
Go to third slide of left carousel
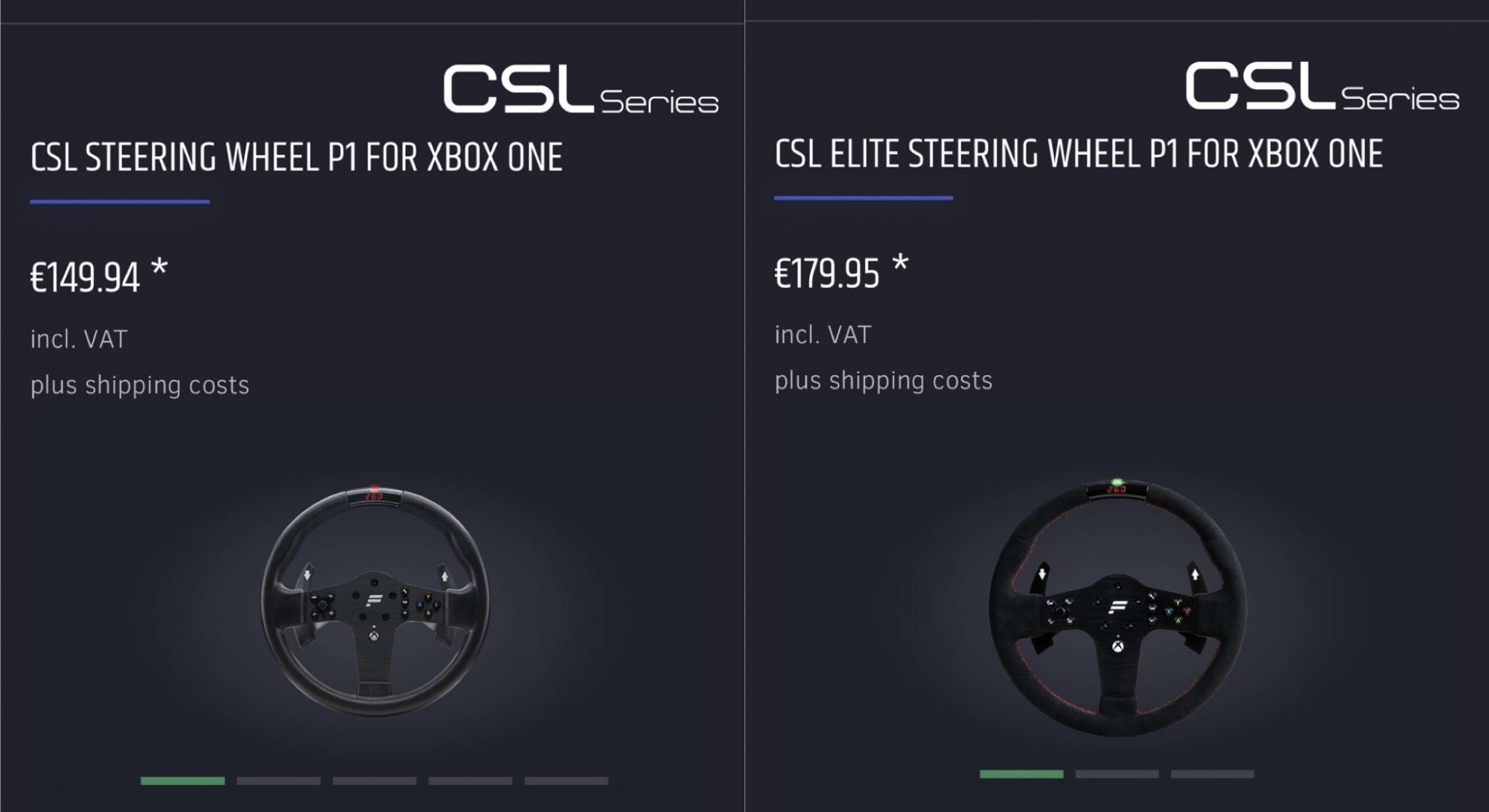point(374,781)
